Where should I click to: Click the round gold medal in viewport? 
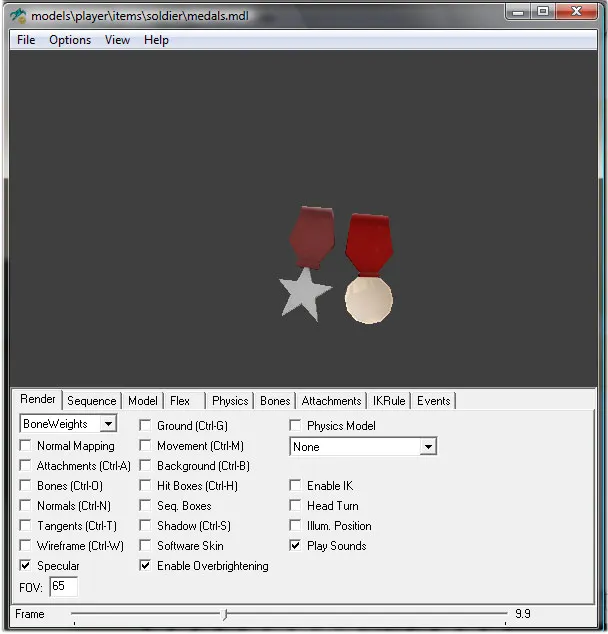(x=368, y=300)
